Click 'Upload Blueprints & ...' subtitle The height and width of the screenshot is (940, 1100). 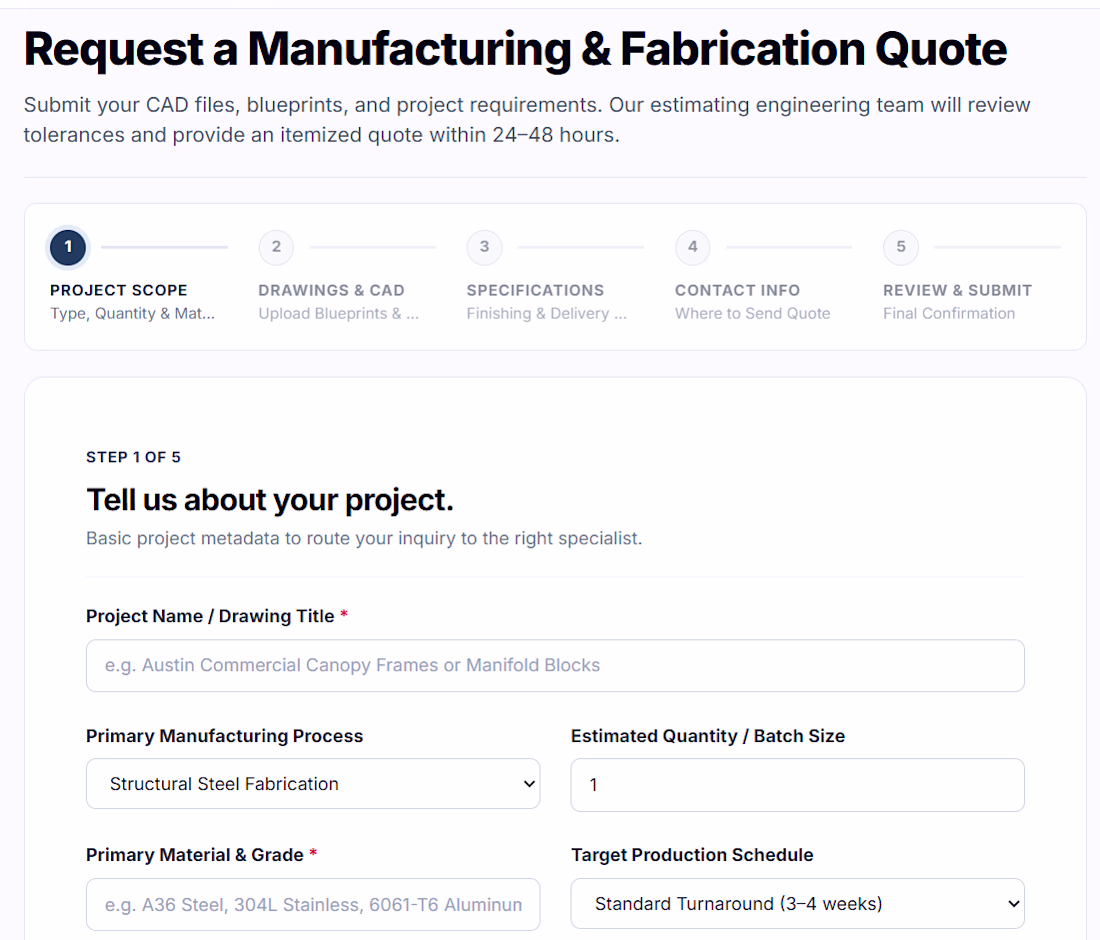339,314
